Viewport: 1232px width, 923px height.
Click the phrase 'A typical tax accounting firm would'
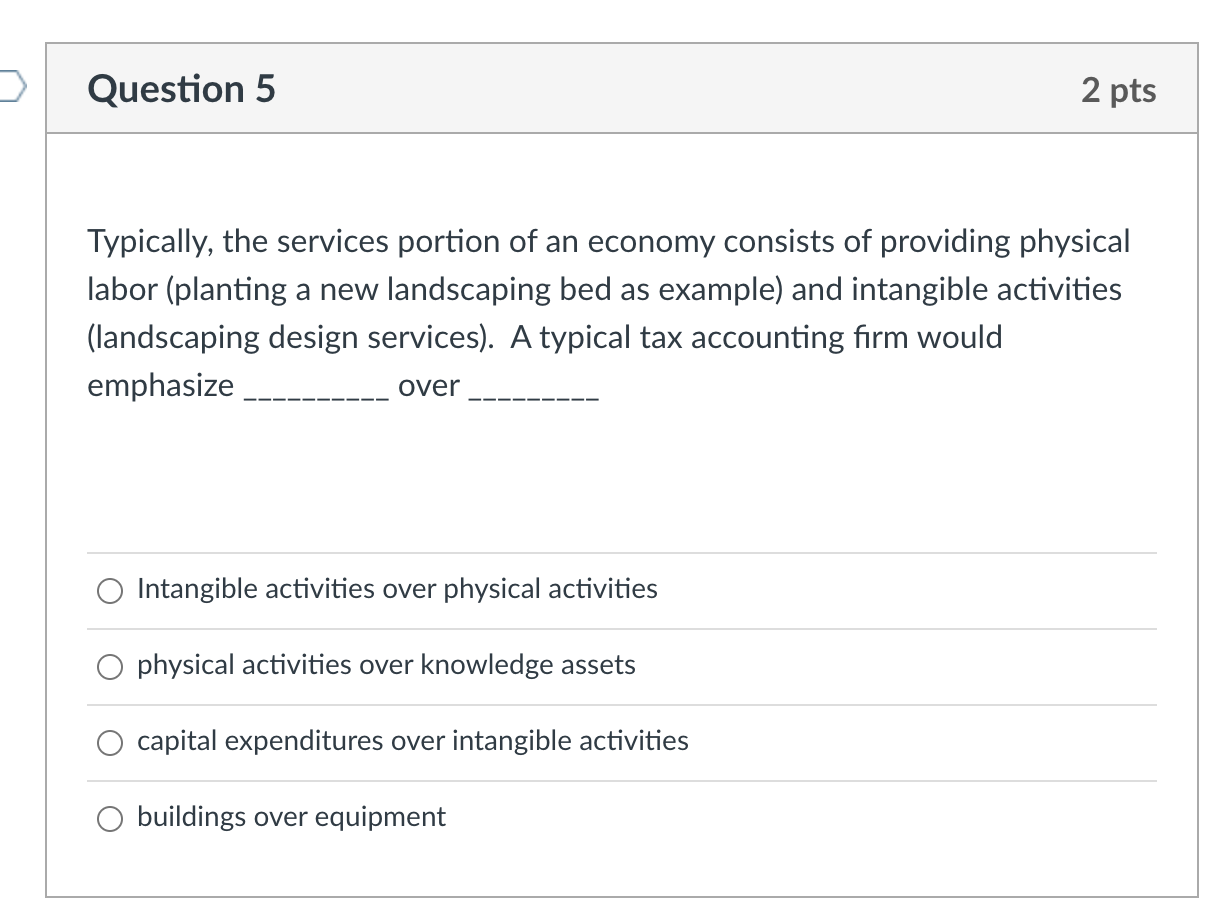click(x=756, y=338)
